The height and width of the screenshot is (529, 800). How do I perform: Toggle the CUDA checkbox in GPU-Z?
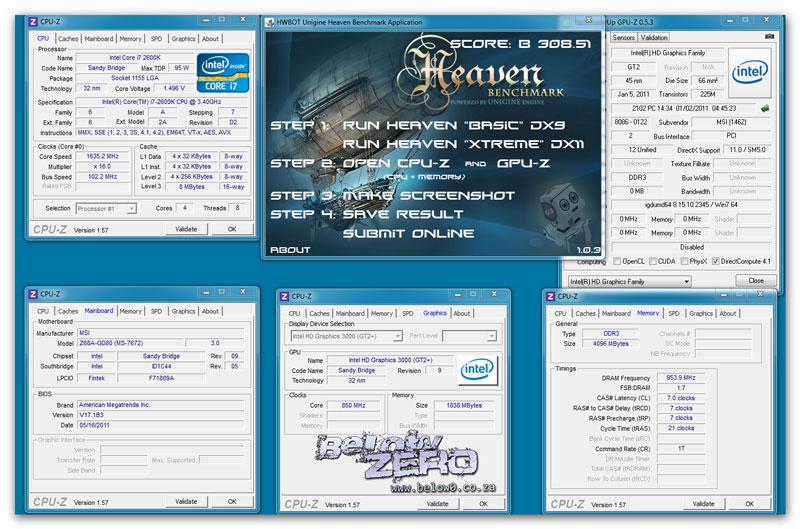pos(653,261)
